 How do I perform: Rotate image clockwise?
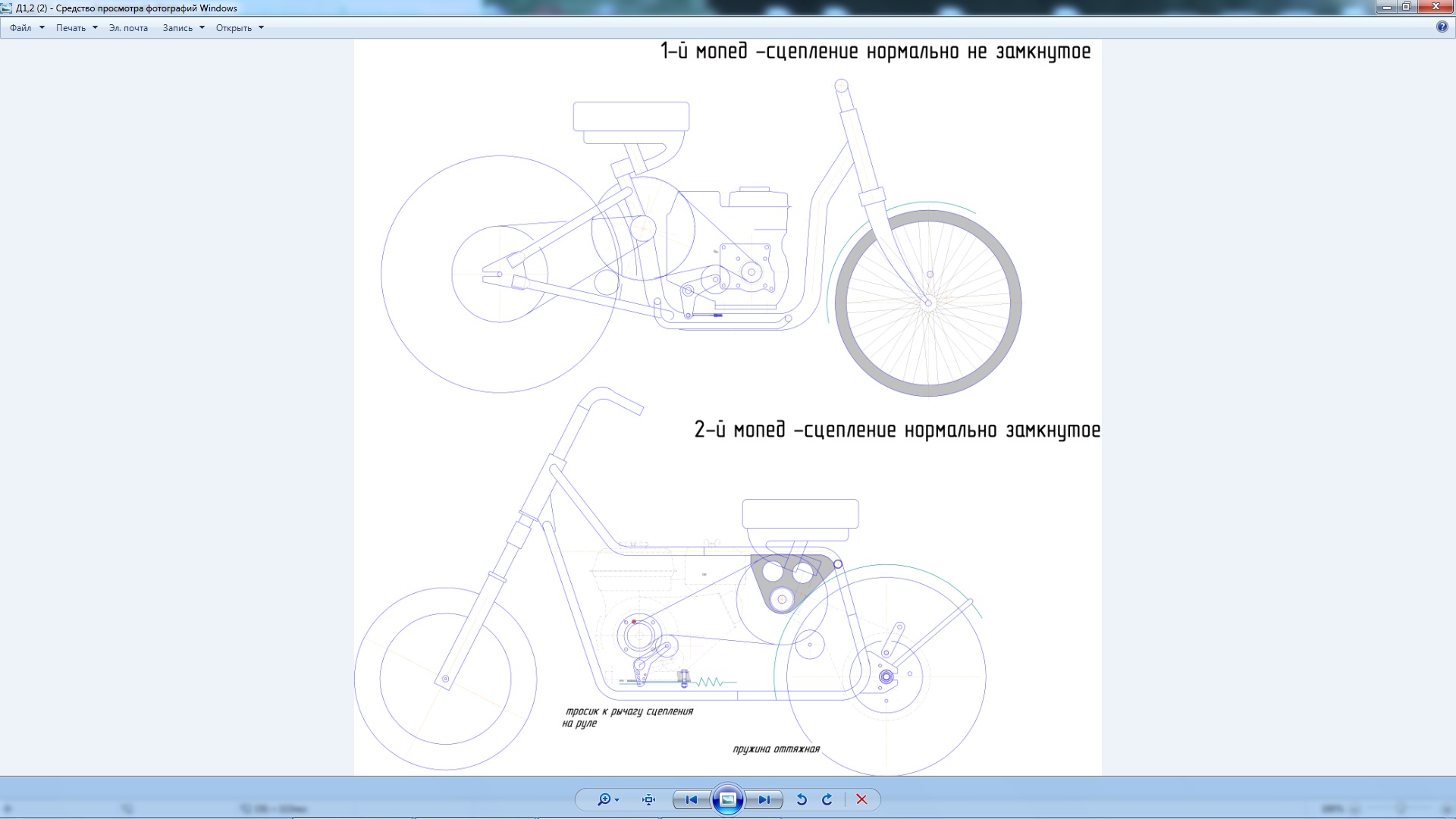(x=827, y=799)
